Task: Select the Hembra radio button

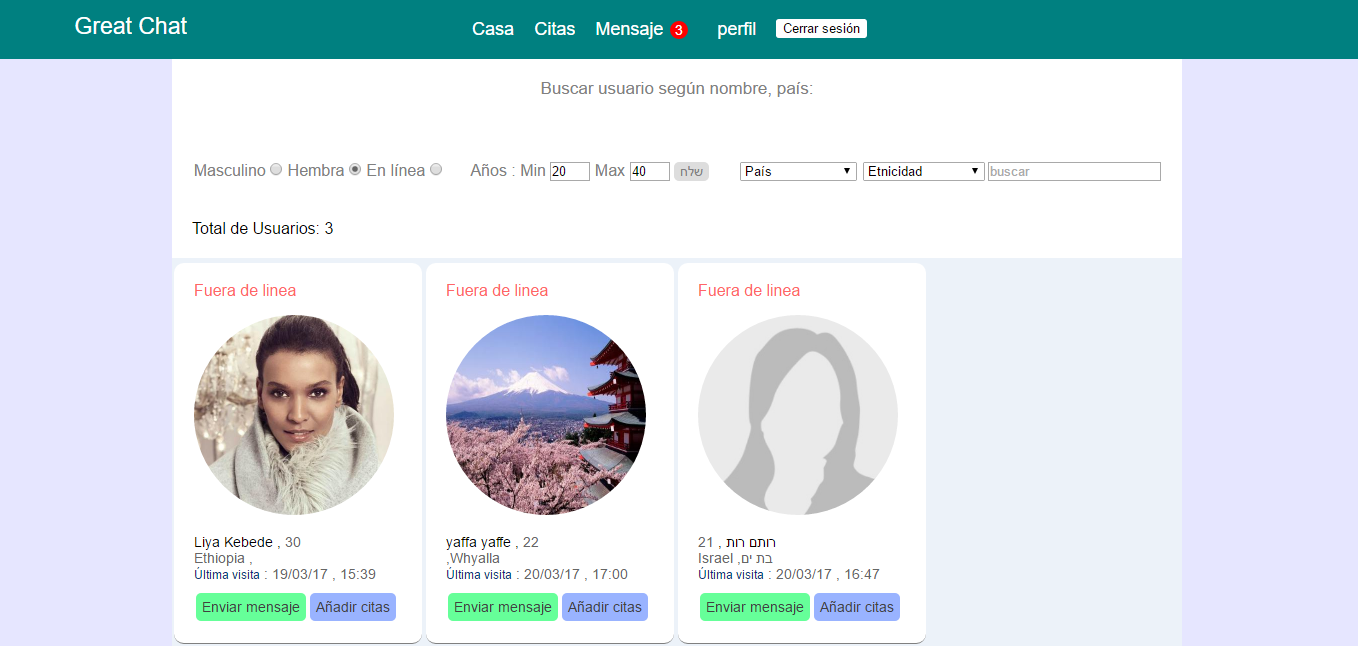Action: pos(354,170)
